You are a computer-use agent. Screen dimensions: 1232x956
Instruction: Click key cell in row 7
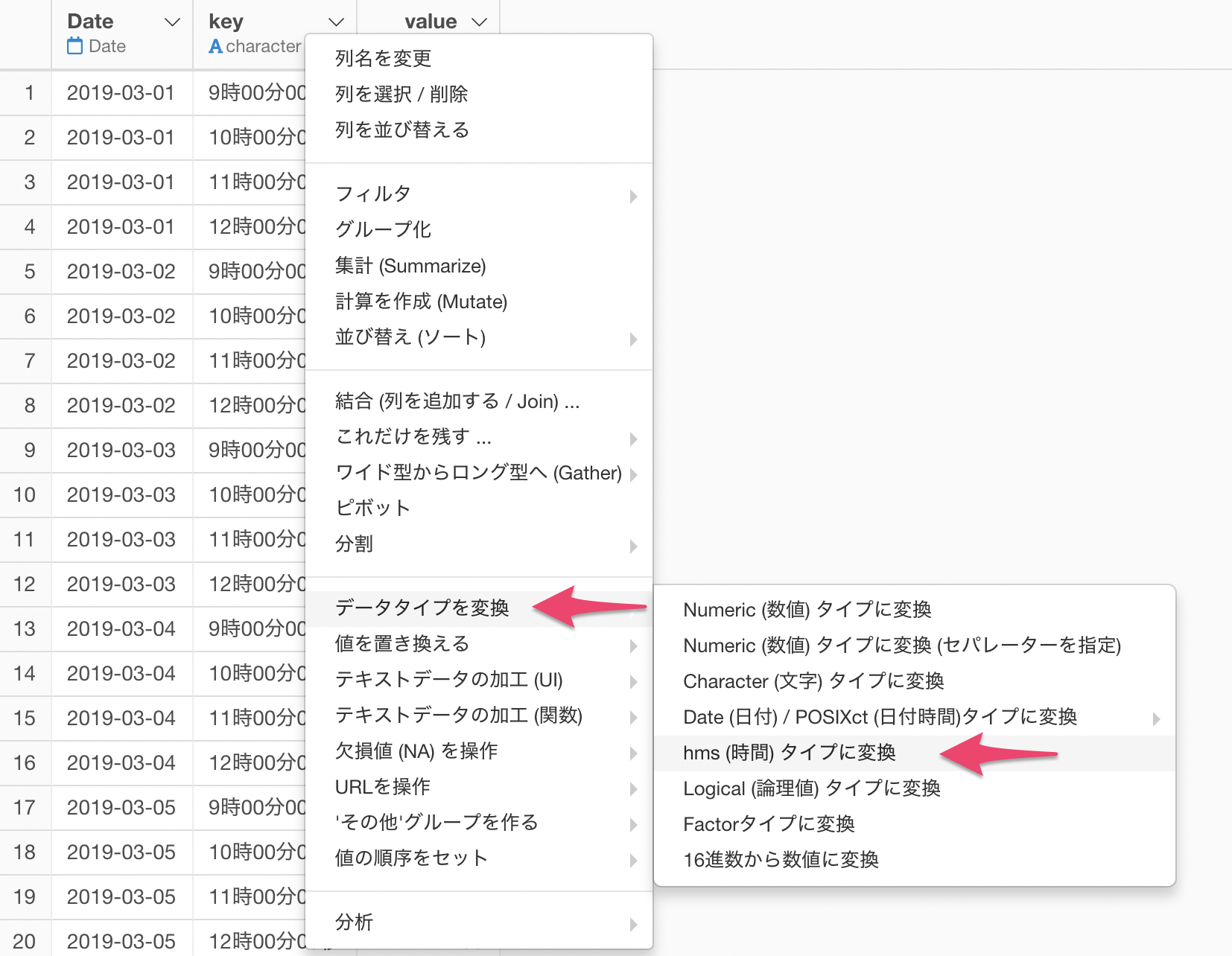[250, 361]
